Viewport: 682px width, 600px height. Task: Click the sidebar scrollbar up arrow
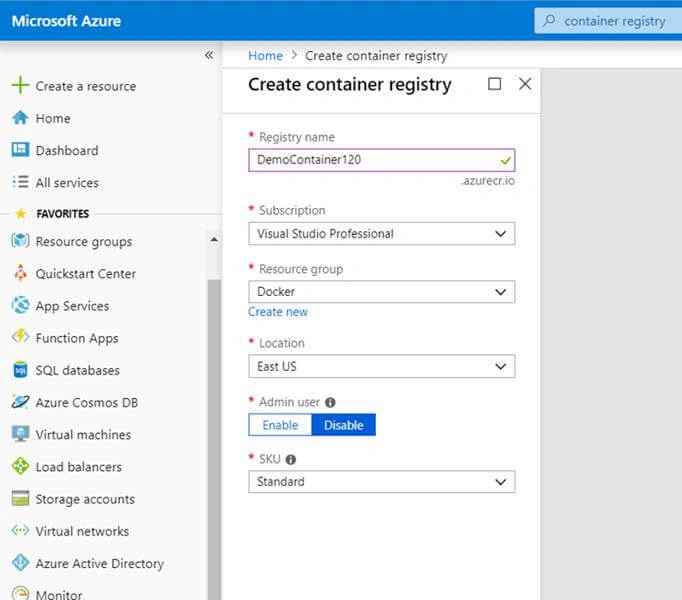214,239
